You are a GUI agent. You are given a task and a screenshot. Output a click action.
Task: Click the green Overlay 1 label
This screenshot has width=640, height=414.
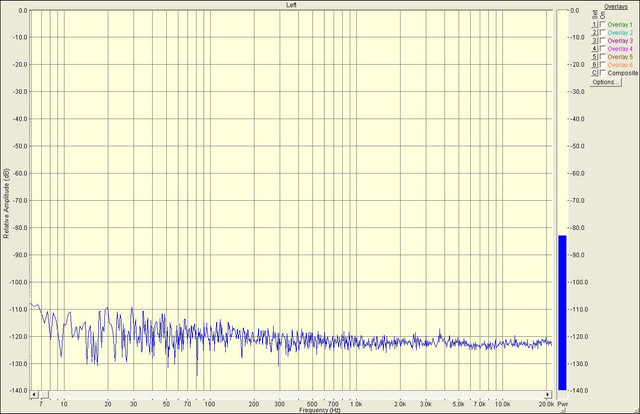(x=620, y=25)
